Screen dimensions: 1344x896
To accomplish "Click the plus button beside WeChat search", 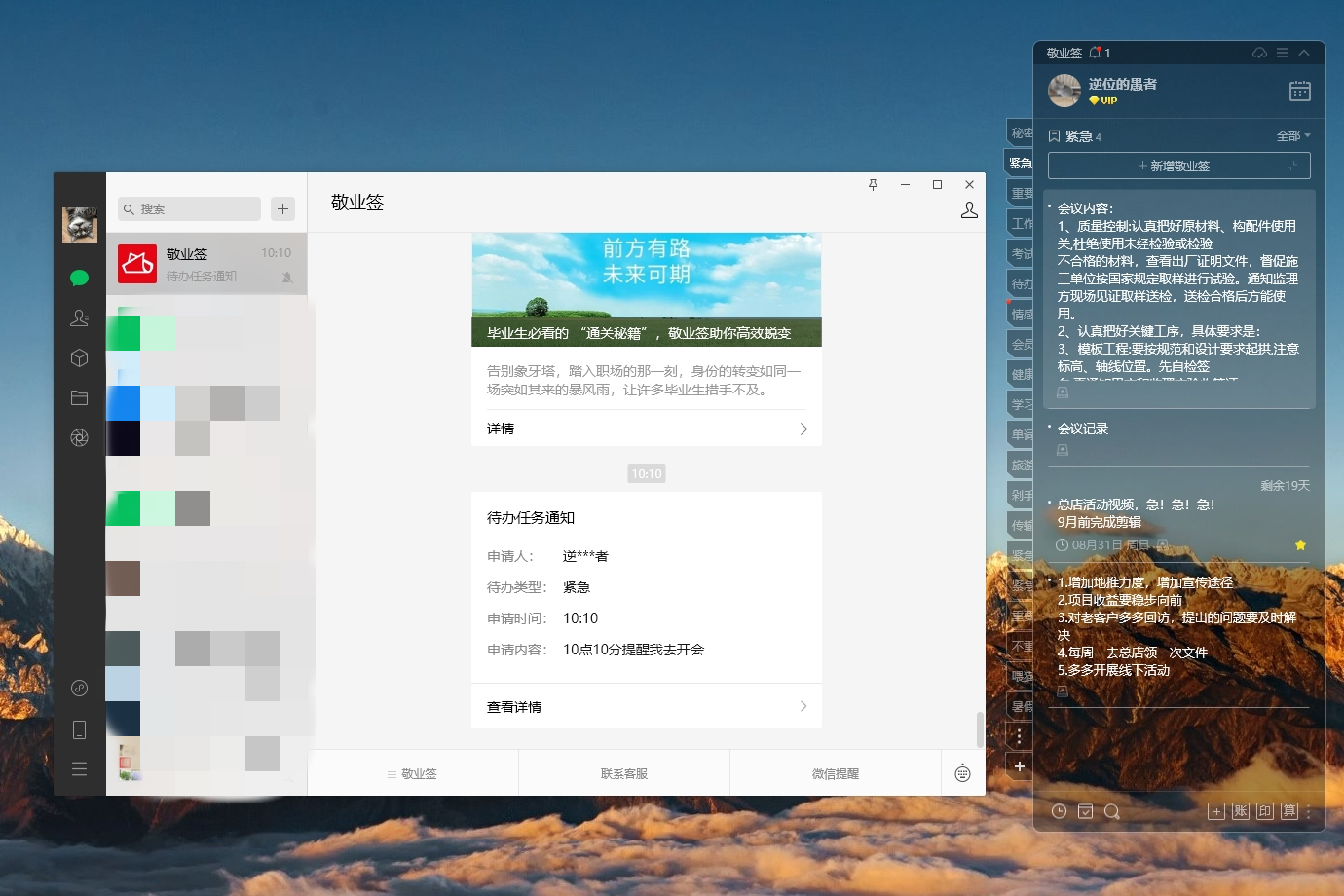I will click(282, 208).
